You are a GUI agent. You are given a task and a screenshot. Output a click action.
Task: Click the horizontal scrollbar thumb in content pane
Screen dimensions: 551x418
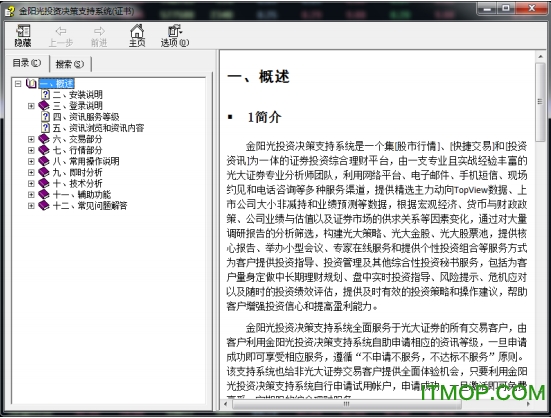click(x=346, y=404)
